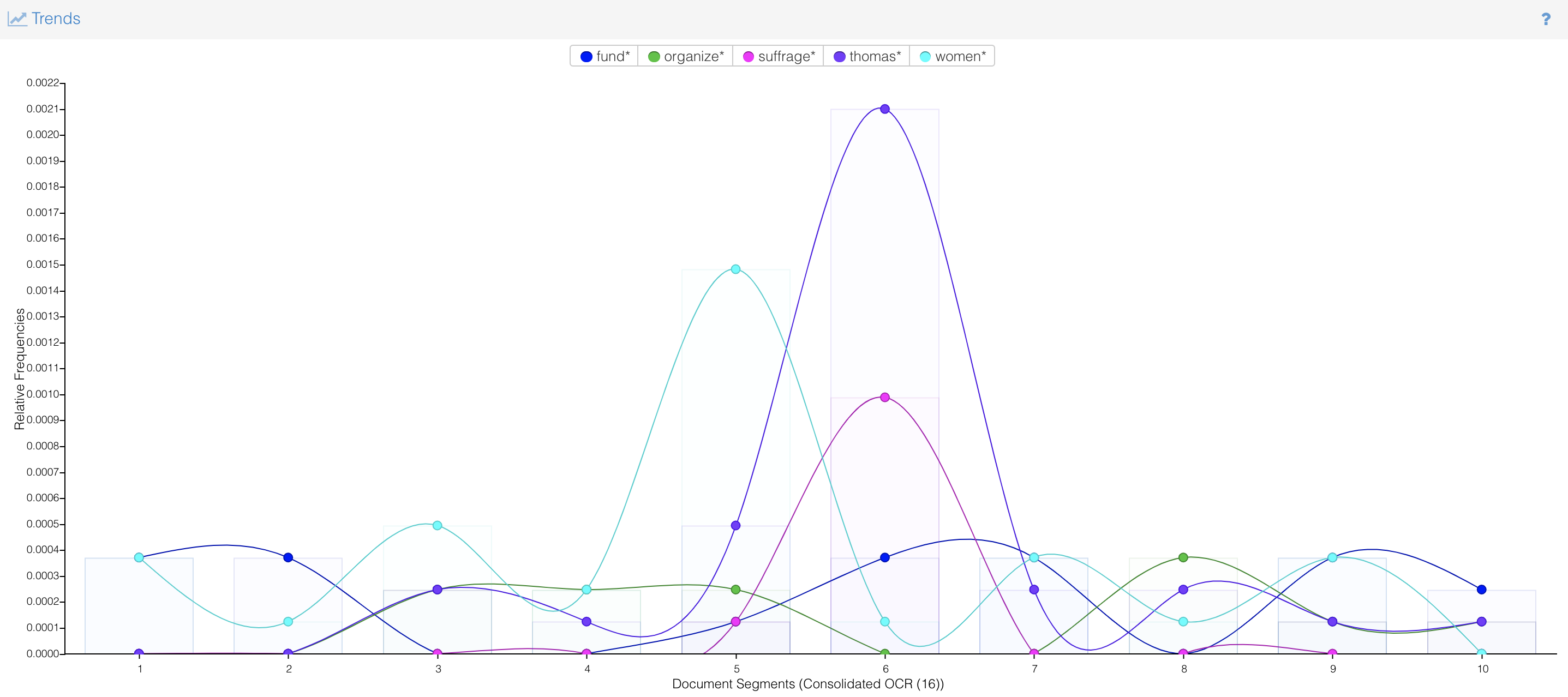Click women* data point at segment 8
This screenshot has width=1568, height=697.
pos(1183,622)
